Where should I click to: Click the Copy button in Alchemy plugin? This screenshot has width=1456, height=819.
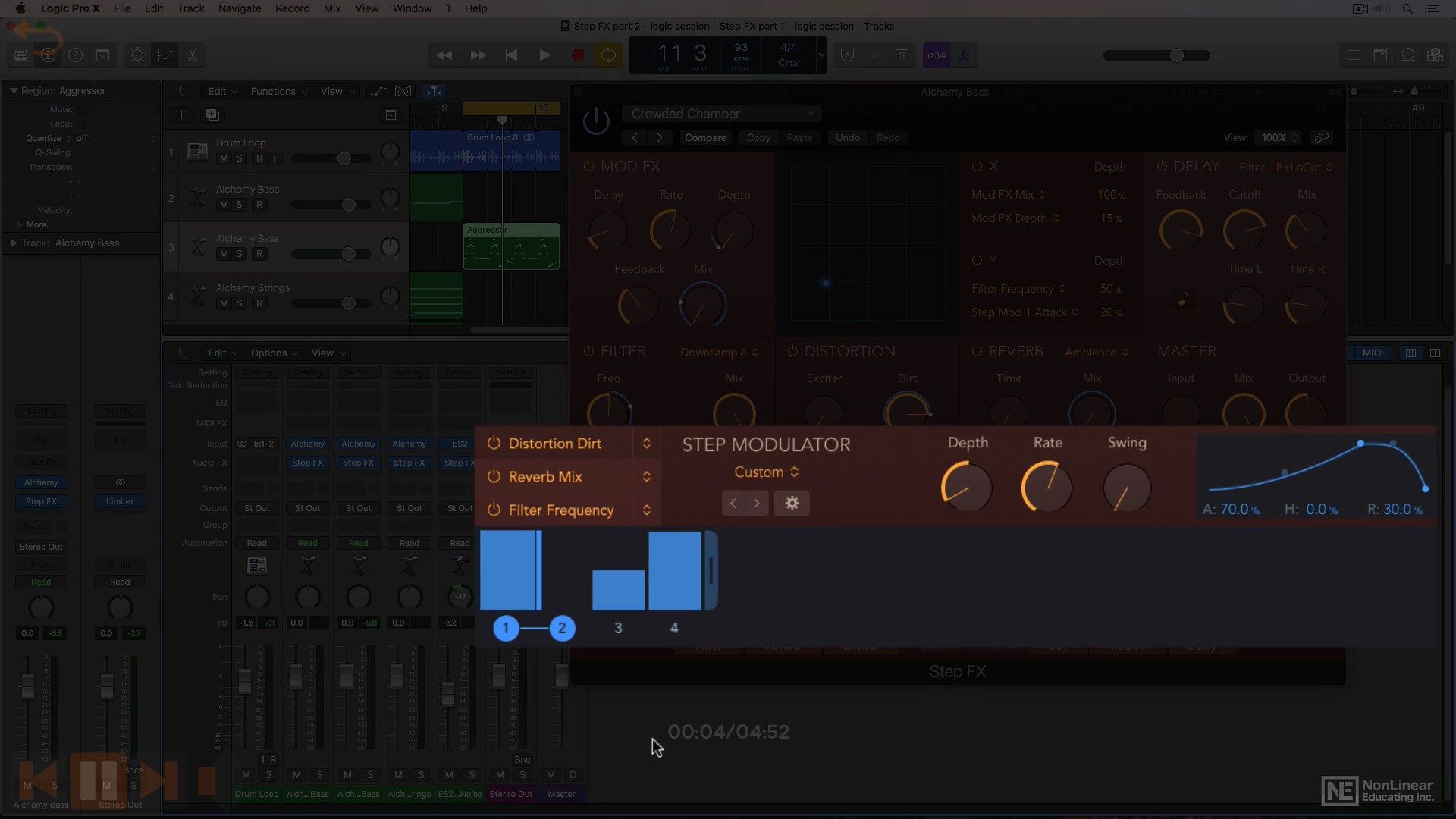pos(756,137)
